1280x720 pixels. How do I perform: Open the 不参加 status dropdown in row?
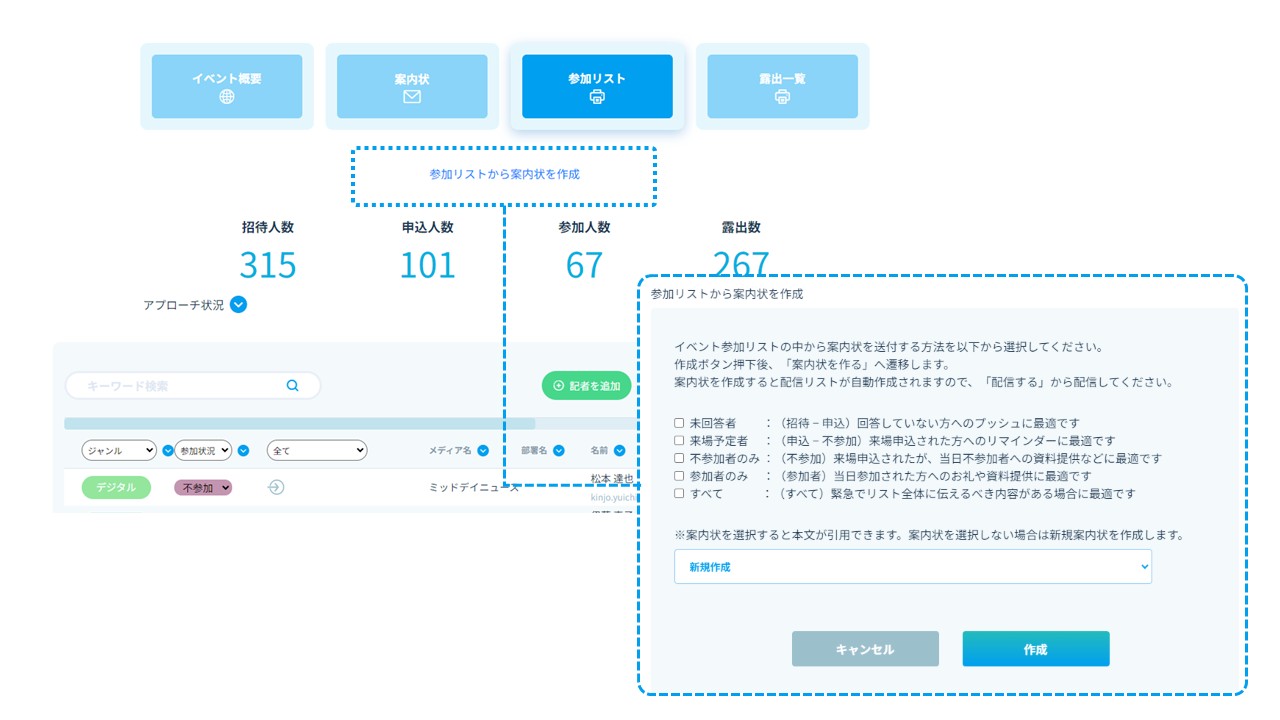pos(204,487)
